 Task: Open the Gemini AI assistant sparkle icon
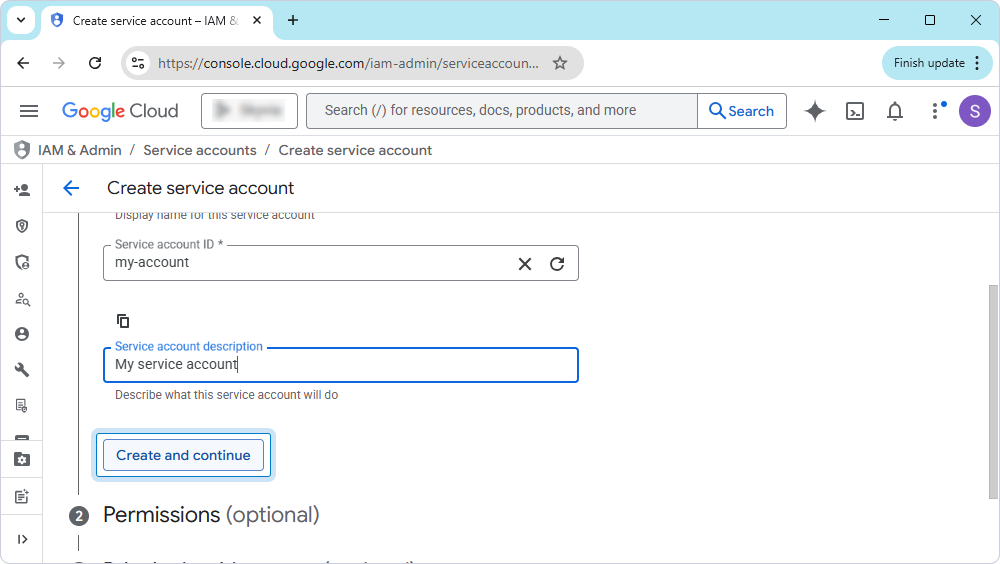pos(814,111)
